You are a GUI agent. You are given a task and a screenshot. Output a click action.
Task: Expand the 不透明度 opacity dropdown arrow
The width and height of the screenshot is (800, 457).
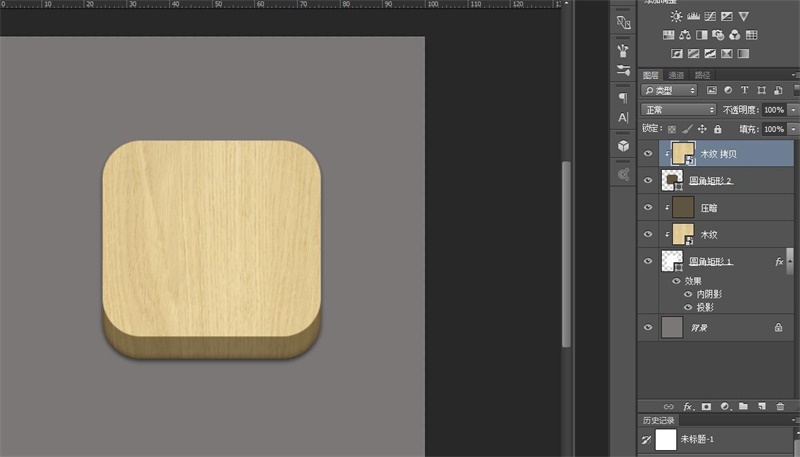(794, 109)
